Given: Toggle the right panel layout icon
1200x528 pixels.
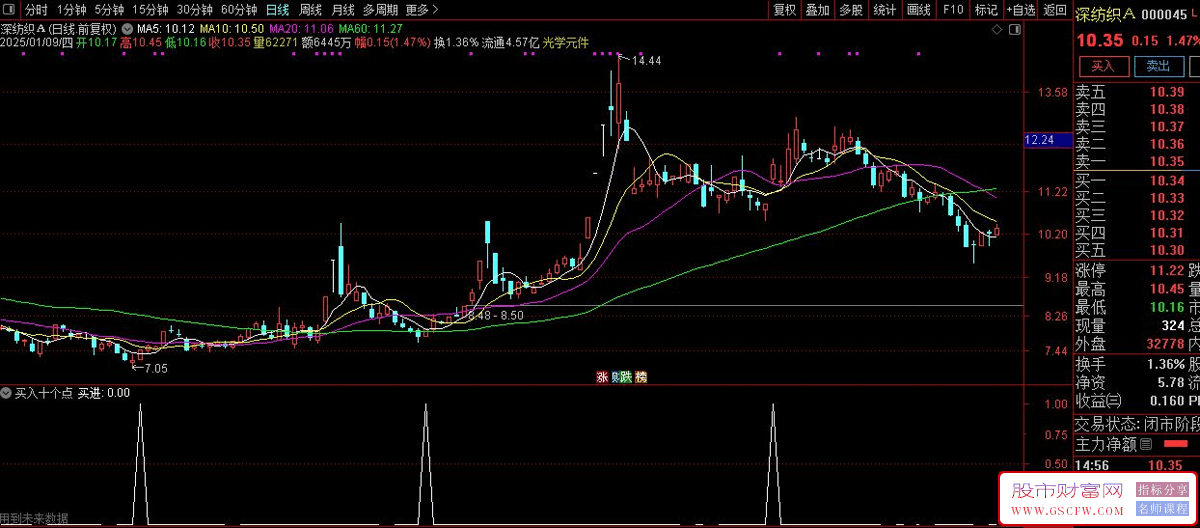Looking at the screenshot, I should coord(1014,31).
